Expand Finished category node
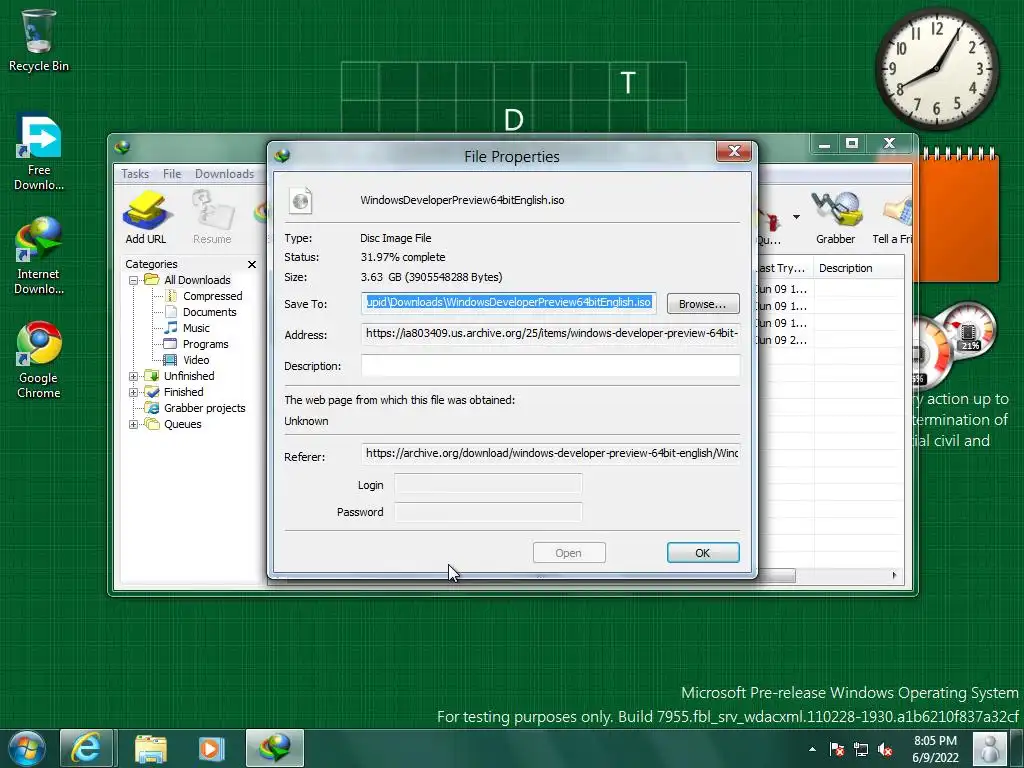 [133, 392]
